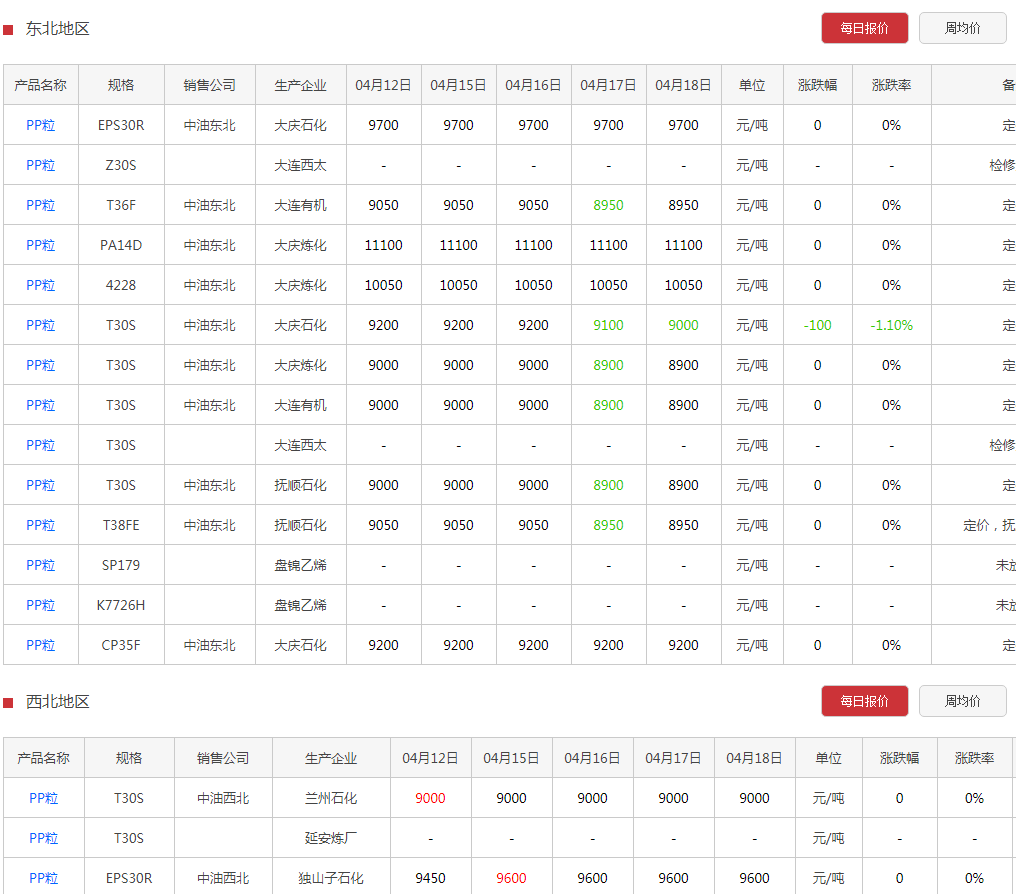The image size is (1016, 894).
Task: Open PP粒 link in T30S 大庆石化 row
Action: (40, 325)
